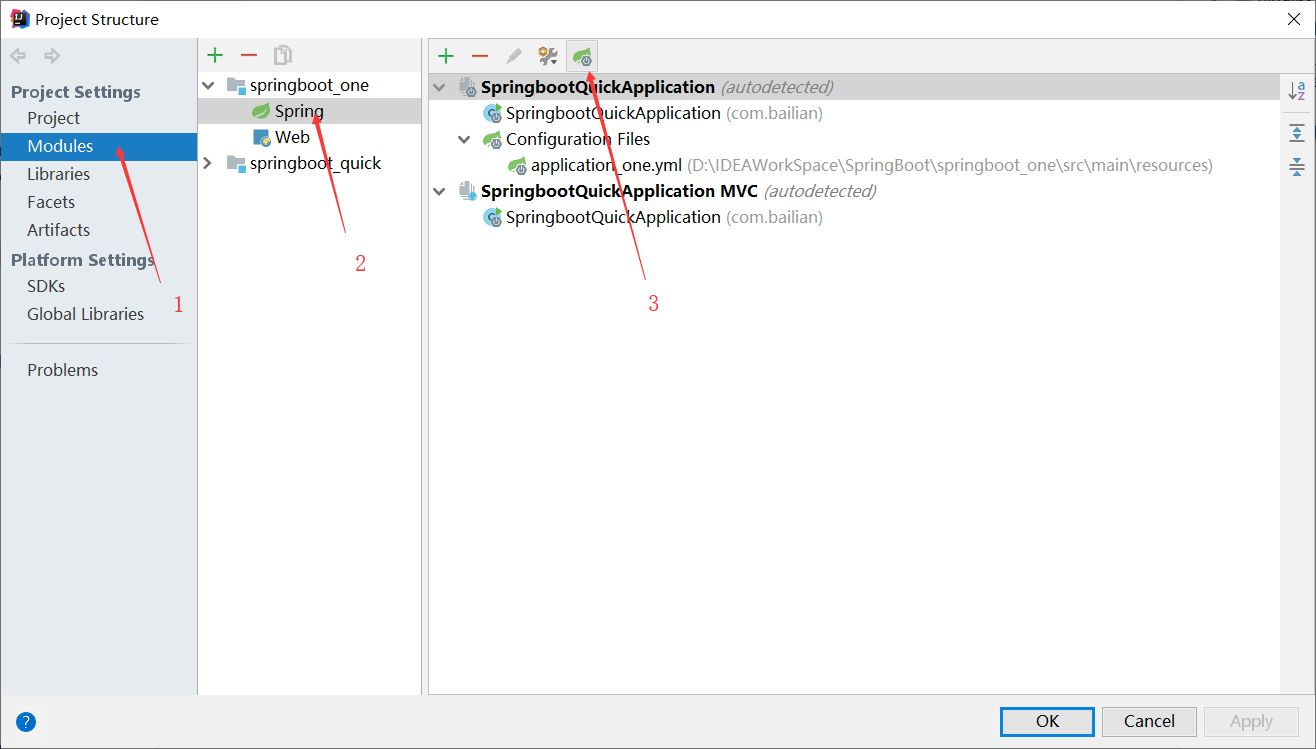Open the Problems section
The image size is (1316, 749).
pyautogui.click(x=62, y=369)
